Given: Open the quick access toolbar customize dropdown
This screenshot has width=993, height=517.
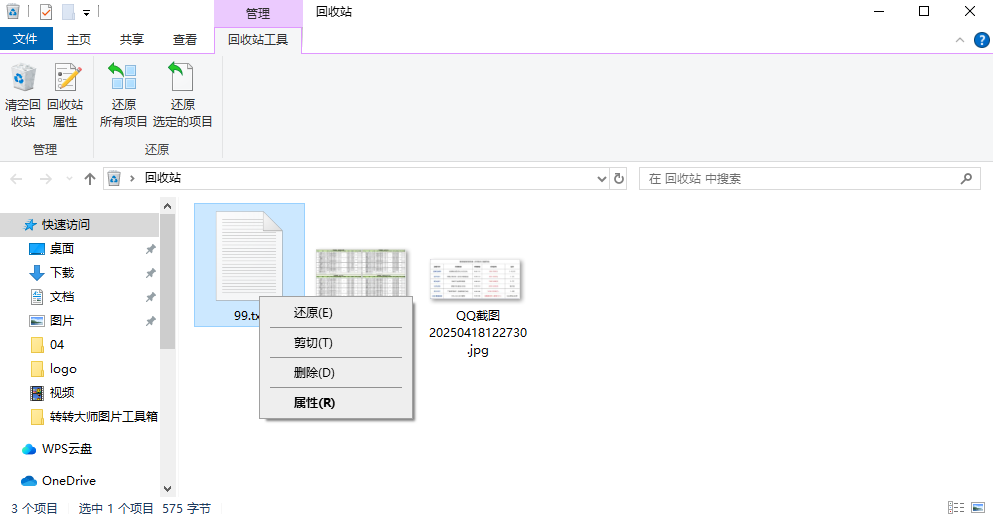Looking at the screenshot, I should click(x=87, y=13).
